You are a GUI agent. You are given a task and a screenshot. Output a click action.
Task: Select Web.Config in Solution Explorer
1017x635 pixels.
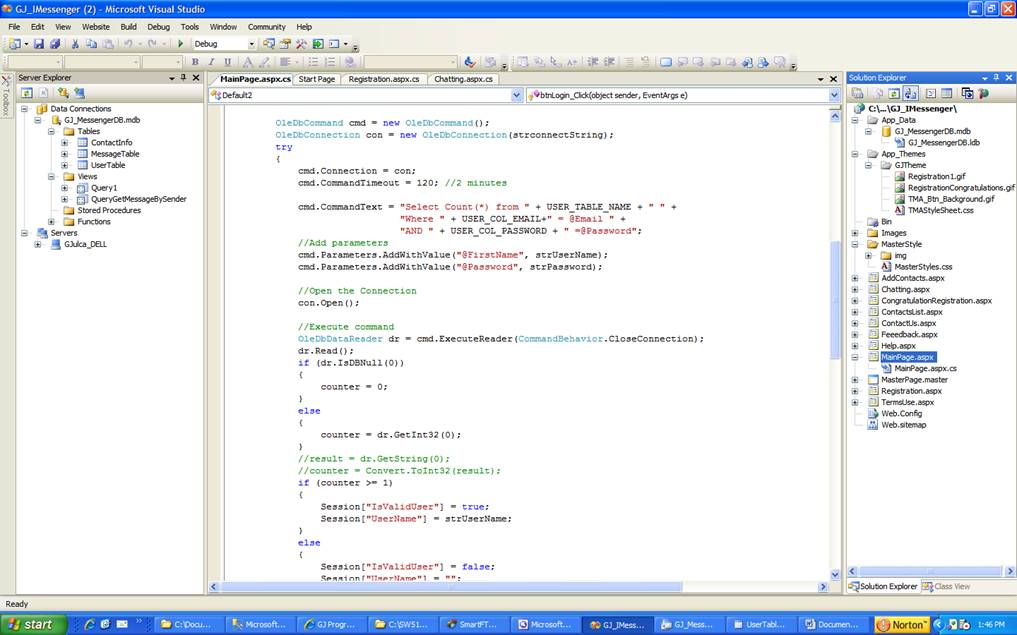coord(901,413)
